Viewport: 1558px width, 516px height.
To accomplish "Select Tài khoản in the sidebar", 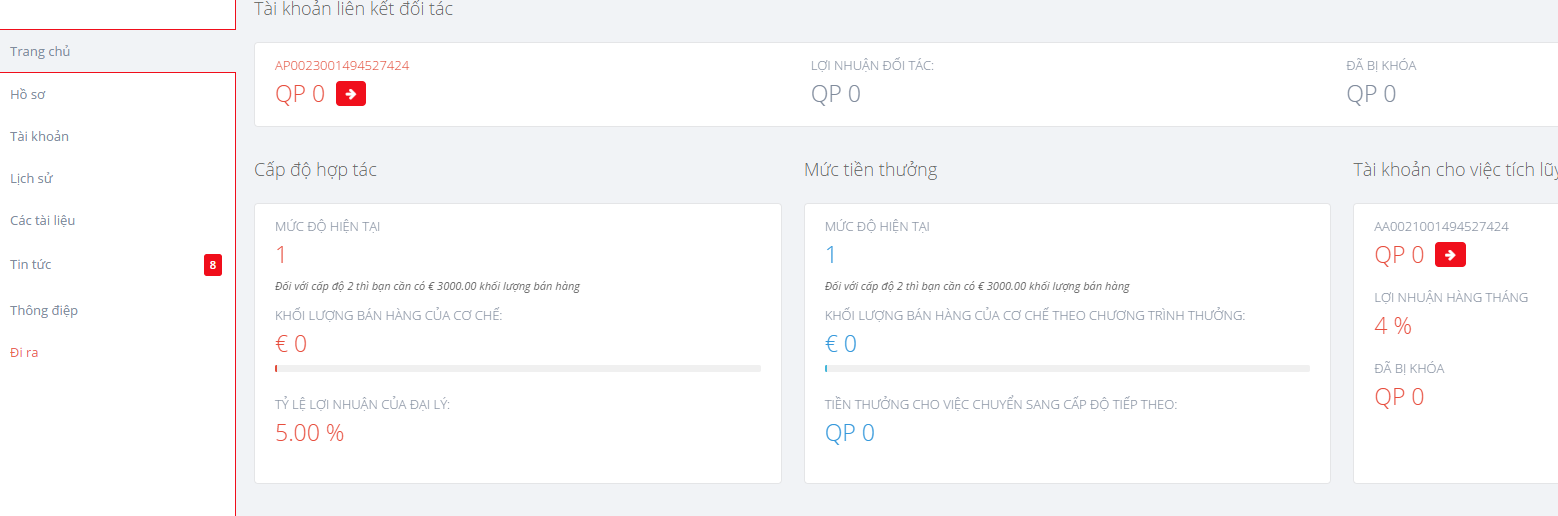I will (39, 136).
